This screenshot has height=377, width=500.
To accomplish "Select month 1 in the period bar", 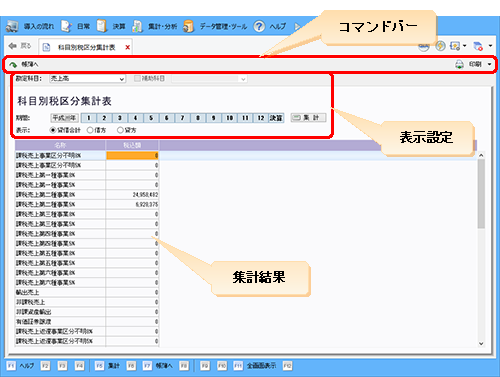I will pyautogui.click(x=88, y=118).
